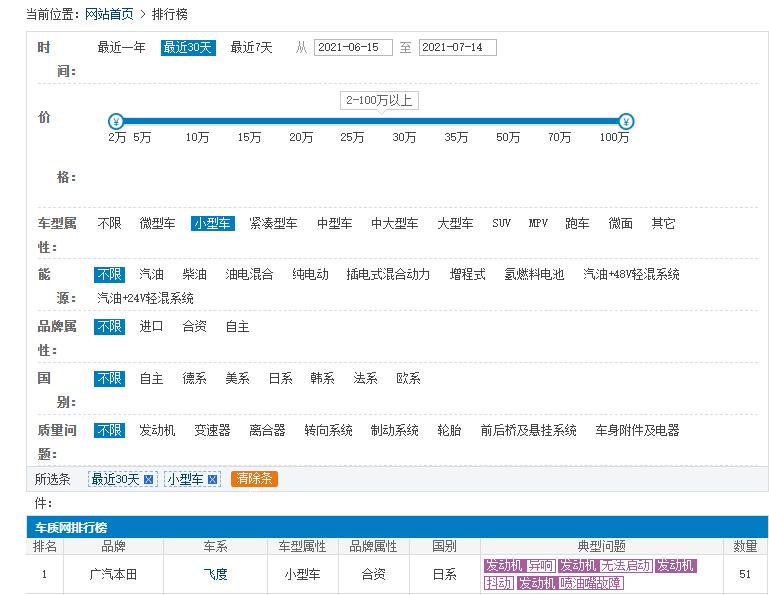This screenshot has width=769, height=595.
Task: Choose SUV vehicle type filter
Action: click(x=501, y=224)
